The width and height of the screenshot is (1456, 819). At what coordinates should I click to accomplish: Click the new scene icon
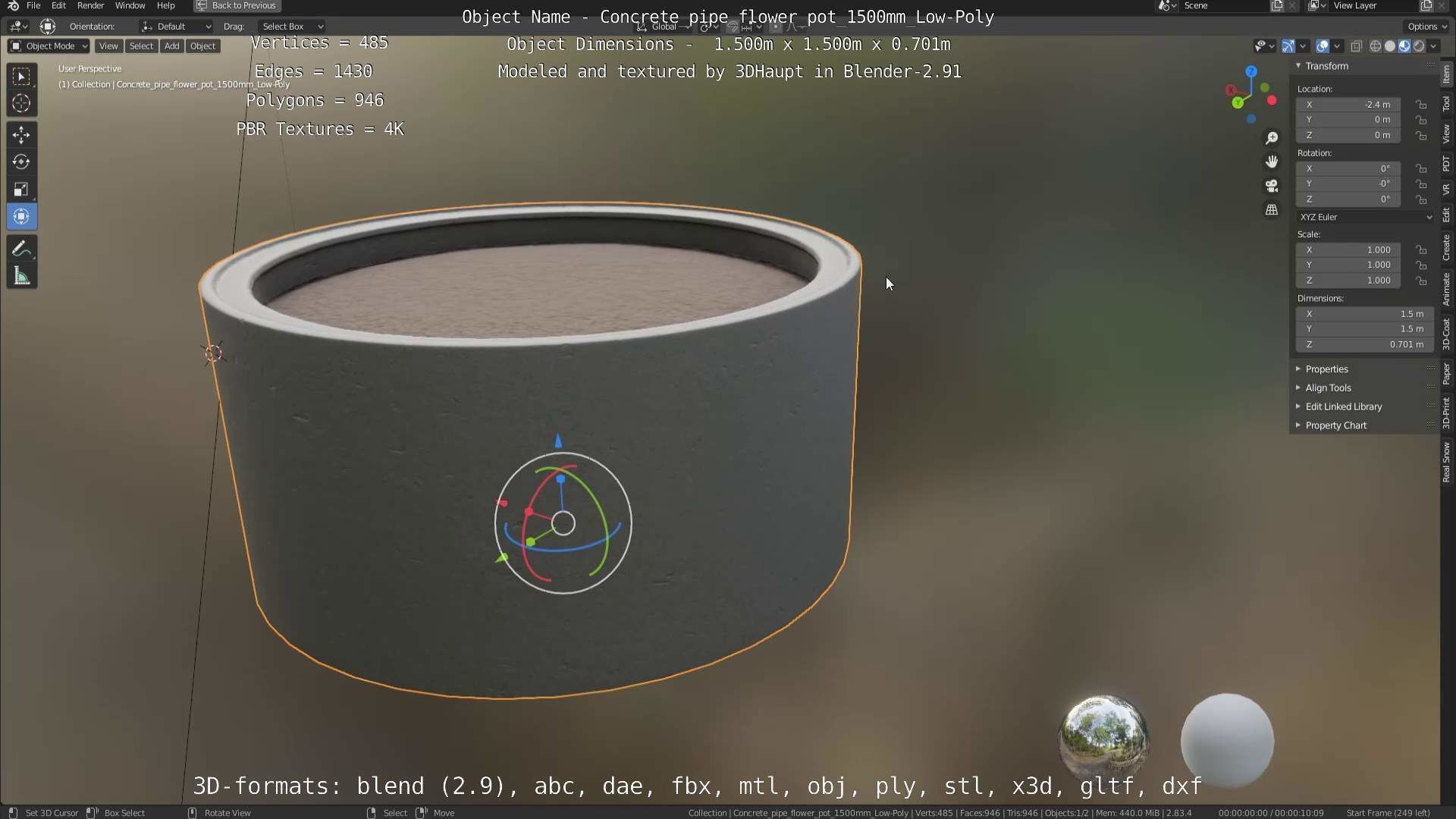coord(1277,5)
